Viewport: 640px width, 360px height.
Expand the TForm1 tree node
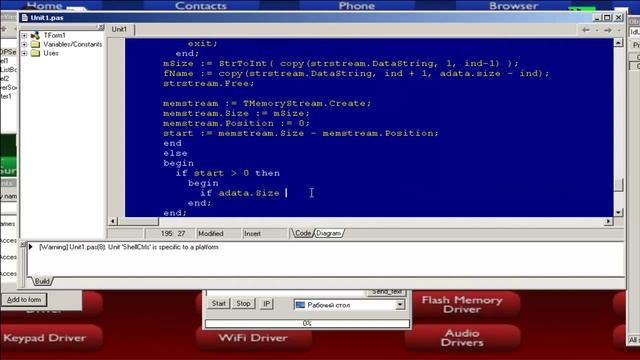click(x=24, y=36)
